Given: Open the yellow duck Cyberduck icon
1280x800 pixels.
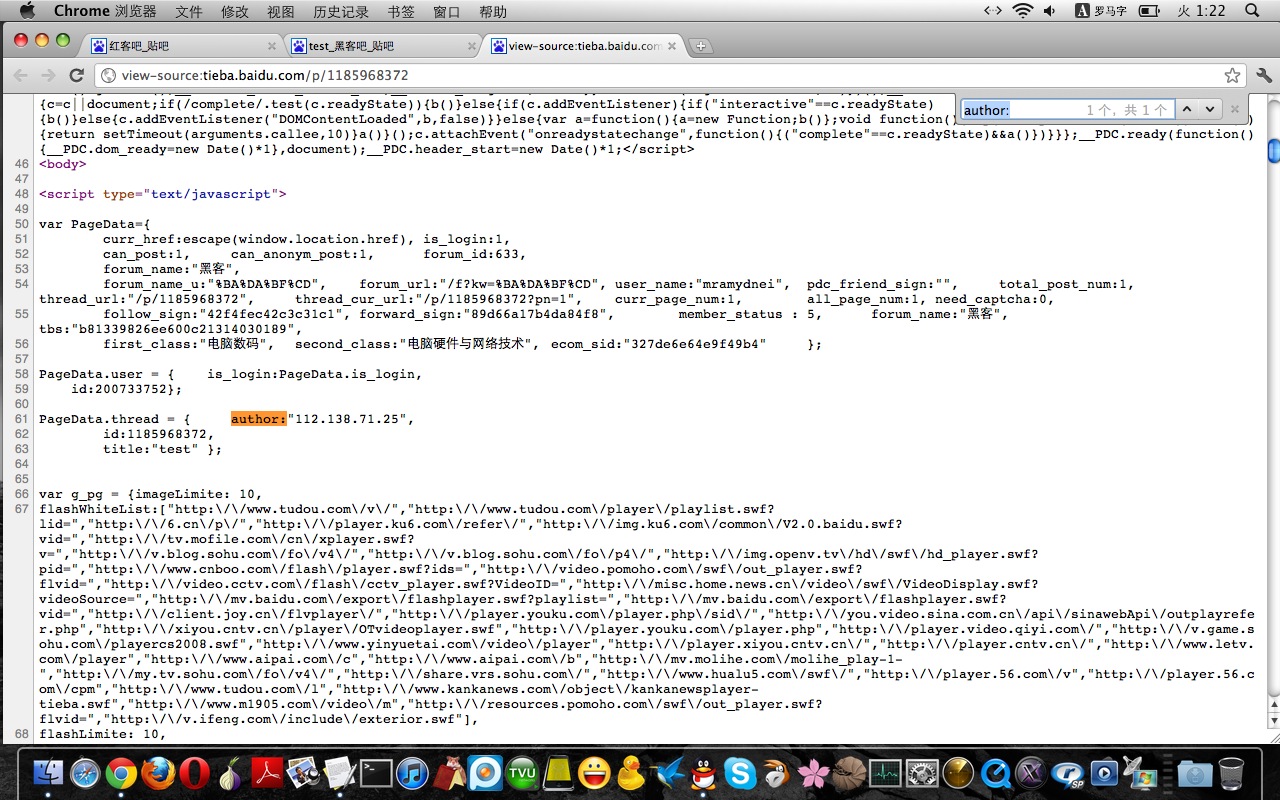Looking at the screenshot, I should (630, 772).
